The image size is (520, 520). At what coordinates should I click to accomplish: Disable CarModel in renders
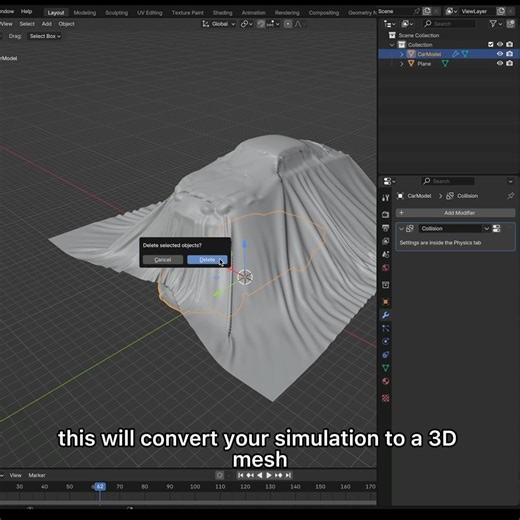coord(510,54)
